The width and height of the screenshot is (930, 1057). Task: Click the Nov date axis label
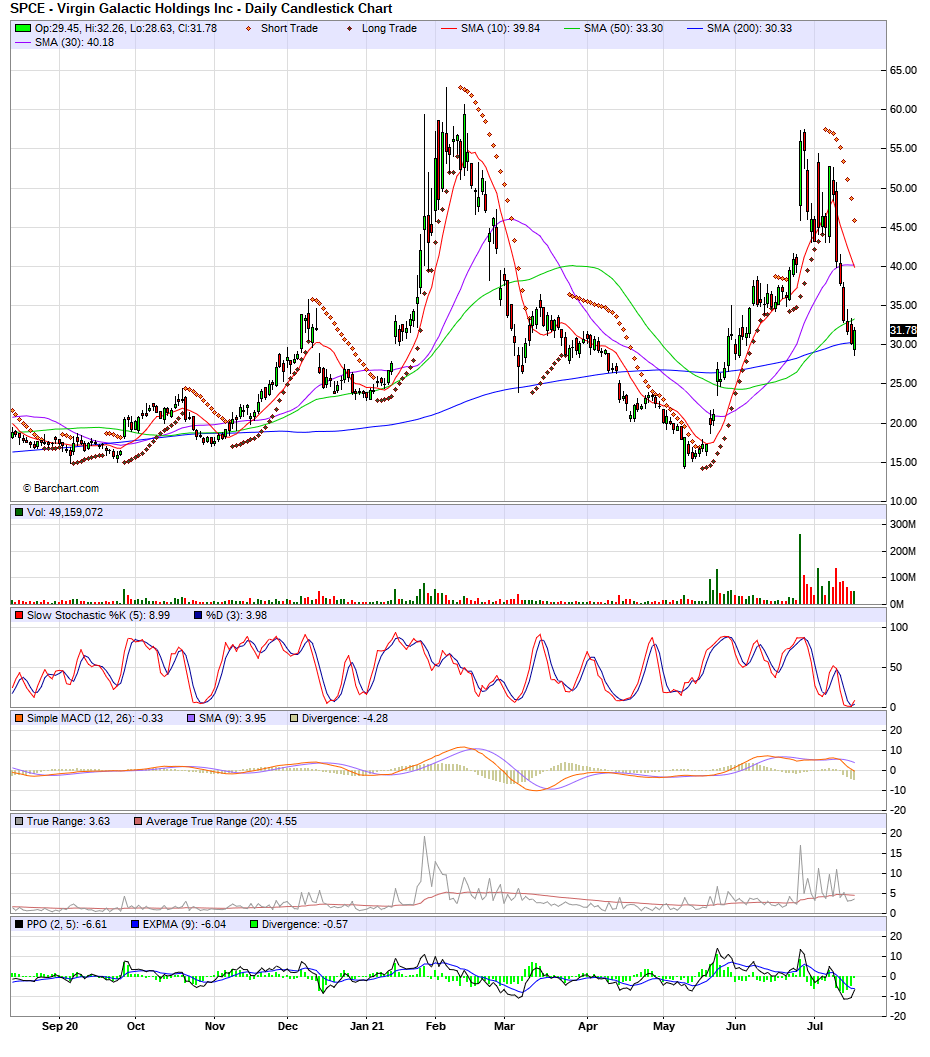click(215, 1027)
